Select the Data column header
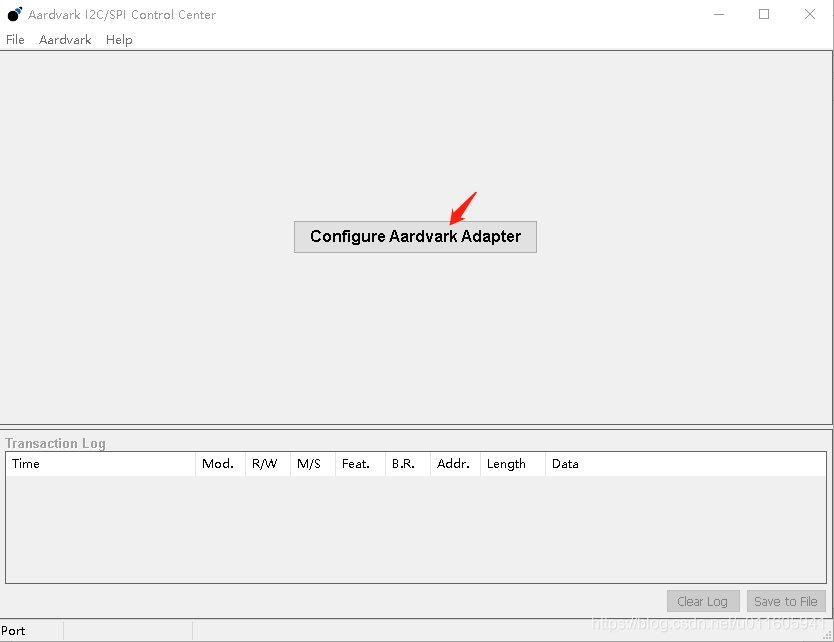 tap(686, 464)
